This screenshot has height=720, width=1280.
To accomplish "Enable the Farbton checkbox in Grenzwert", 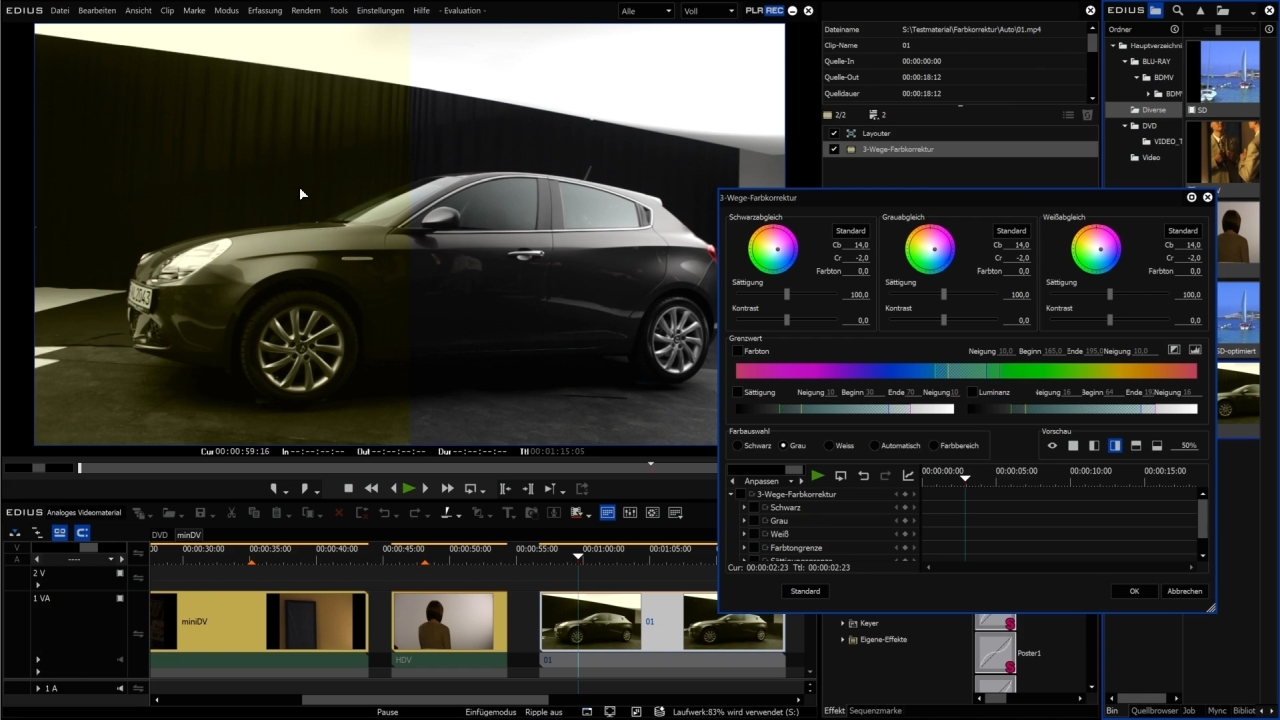I will click(738, 351).
